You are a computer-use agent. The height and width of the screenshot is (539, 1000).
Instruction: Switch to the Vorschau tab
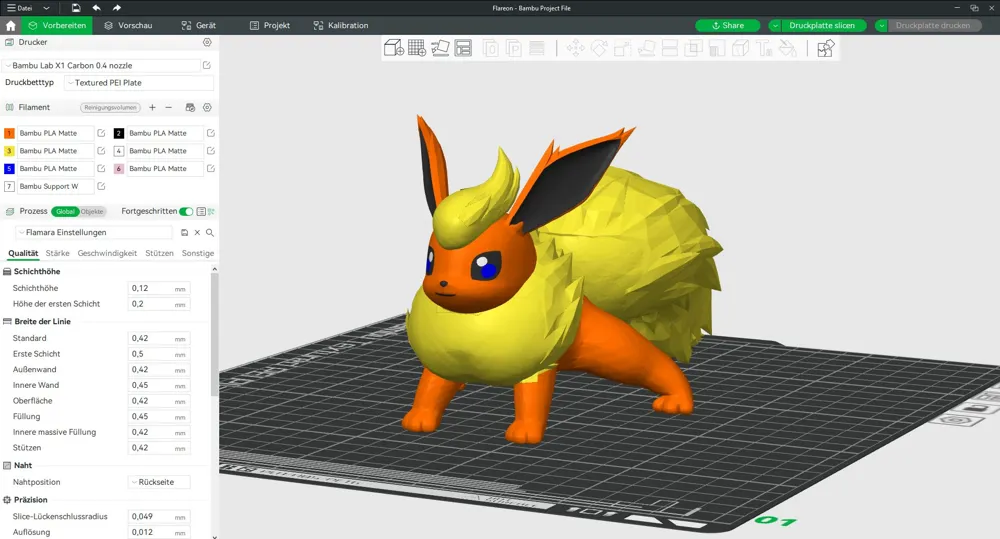(x=128, y=26)
